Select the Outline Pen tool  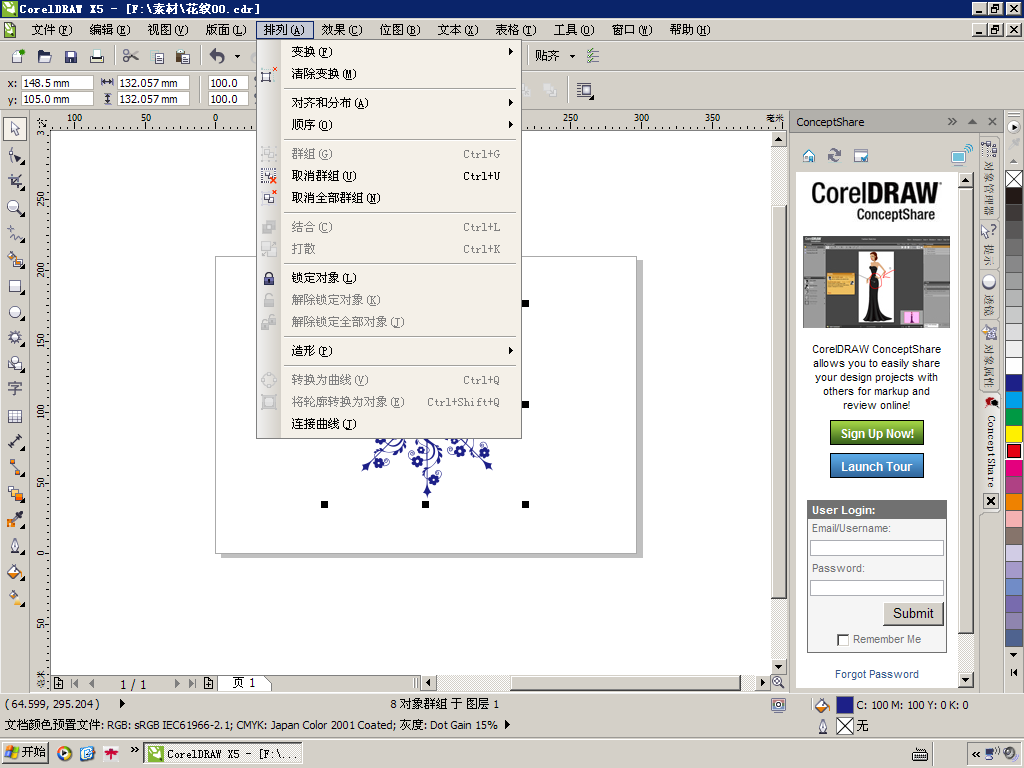(15, 546)
